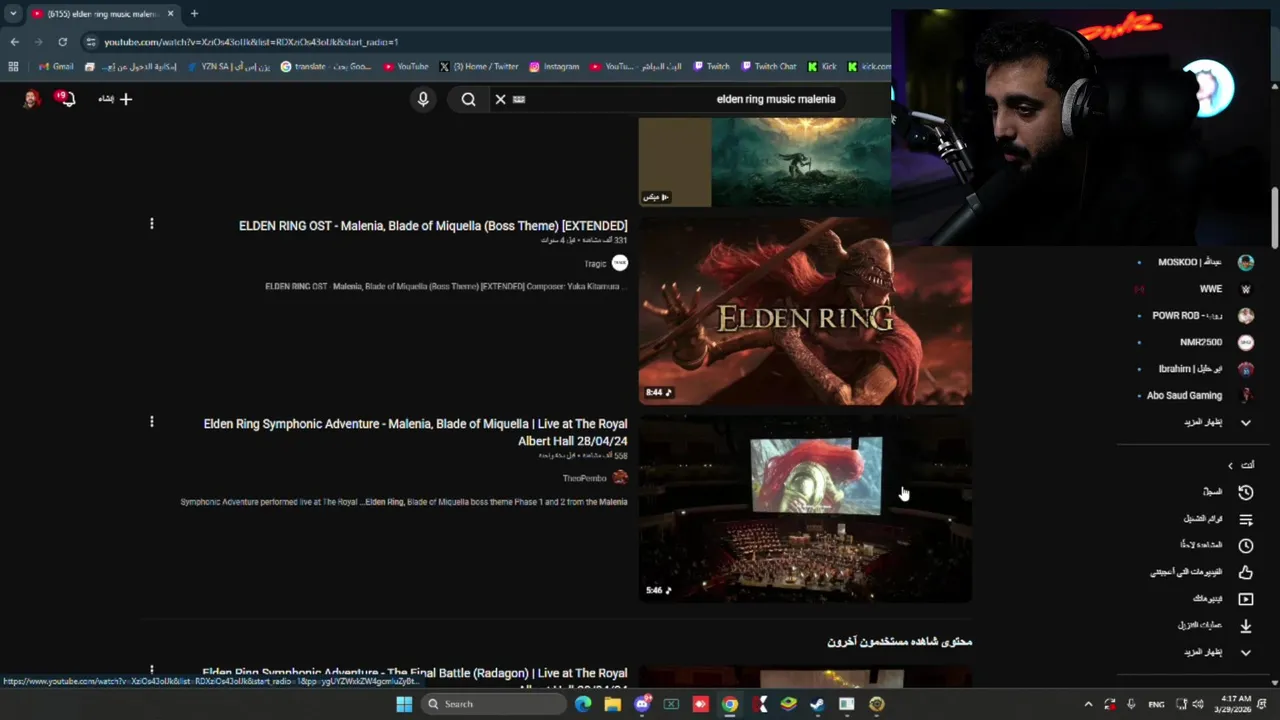The image size is (1280, 720).
Task: Open the Final Battle (Radagon) video title
Action: [x=415, y=679]
